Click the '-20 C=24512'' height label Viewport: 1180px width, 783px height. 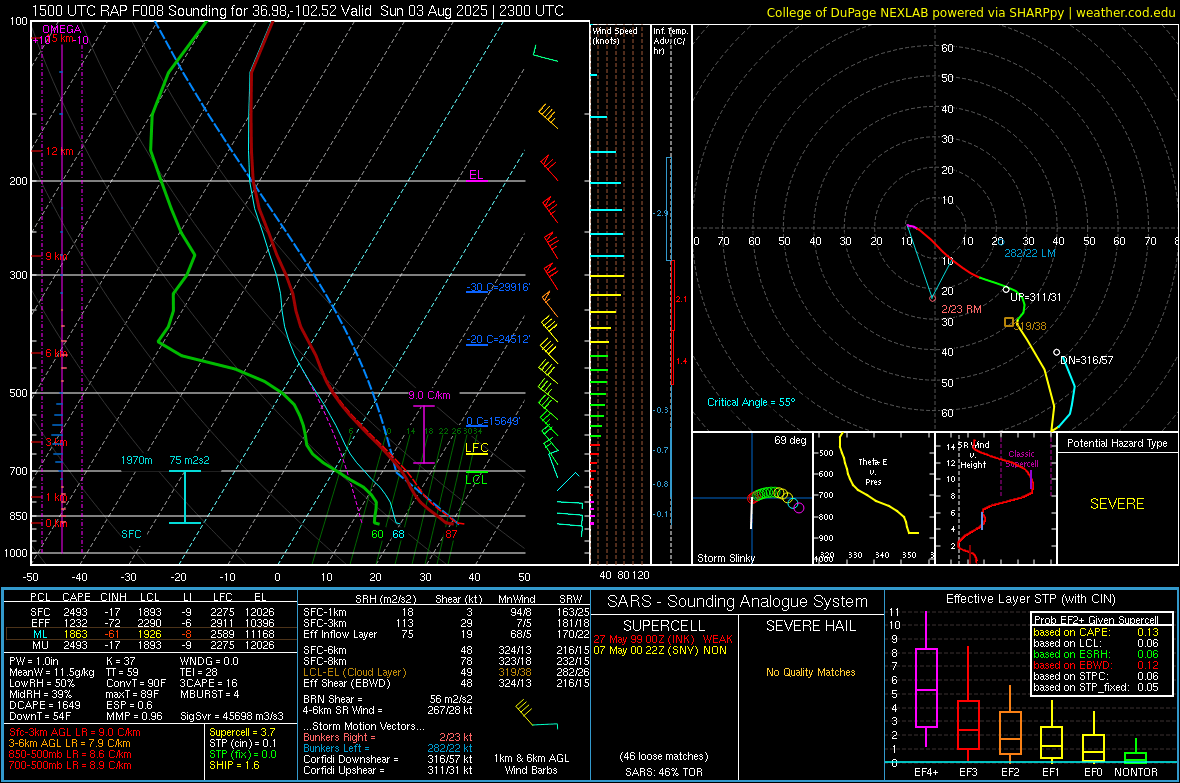point(498,339)
